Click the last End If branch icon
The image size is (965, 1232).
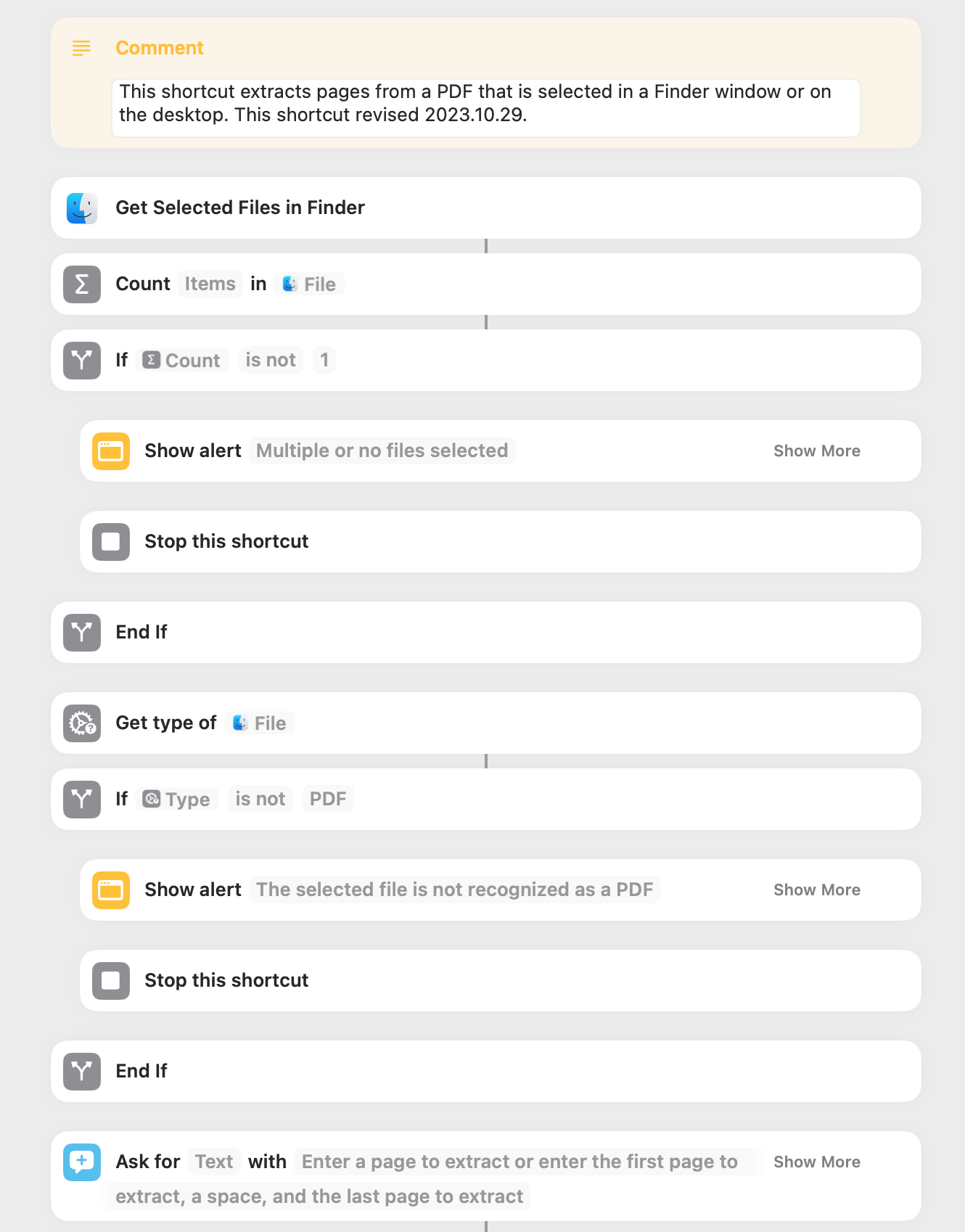[82, 1072]
